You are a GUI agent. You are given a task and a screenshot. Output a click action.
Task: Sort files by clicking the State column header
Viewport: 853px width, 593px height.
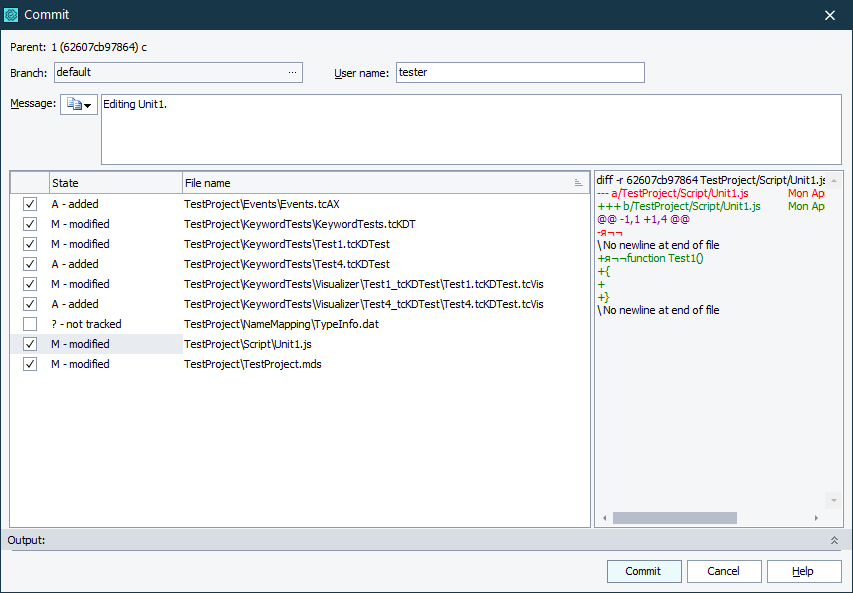point(115,182)
